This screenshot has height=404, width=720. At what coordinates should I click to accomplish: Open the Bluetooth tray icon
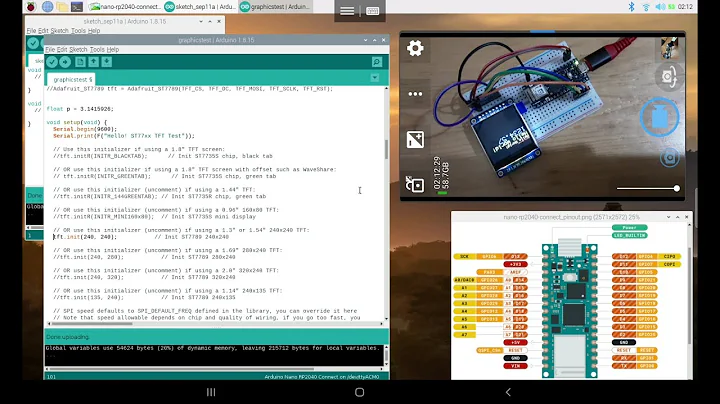[x=631, y=6]
